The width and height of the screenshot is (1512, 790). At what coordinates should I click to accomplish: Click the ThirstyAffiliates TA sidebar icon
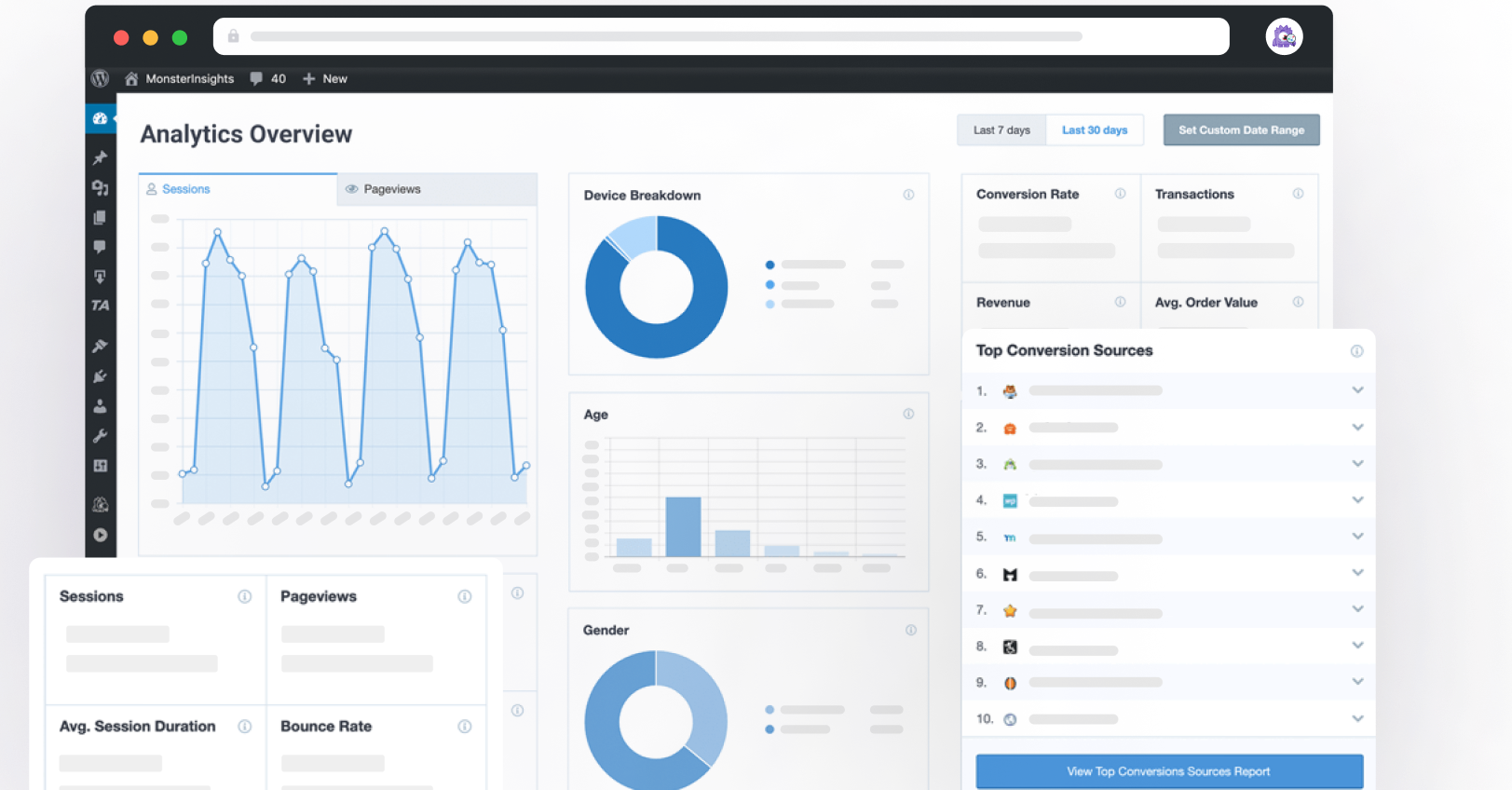point(100,306)
